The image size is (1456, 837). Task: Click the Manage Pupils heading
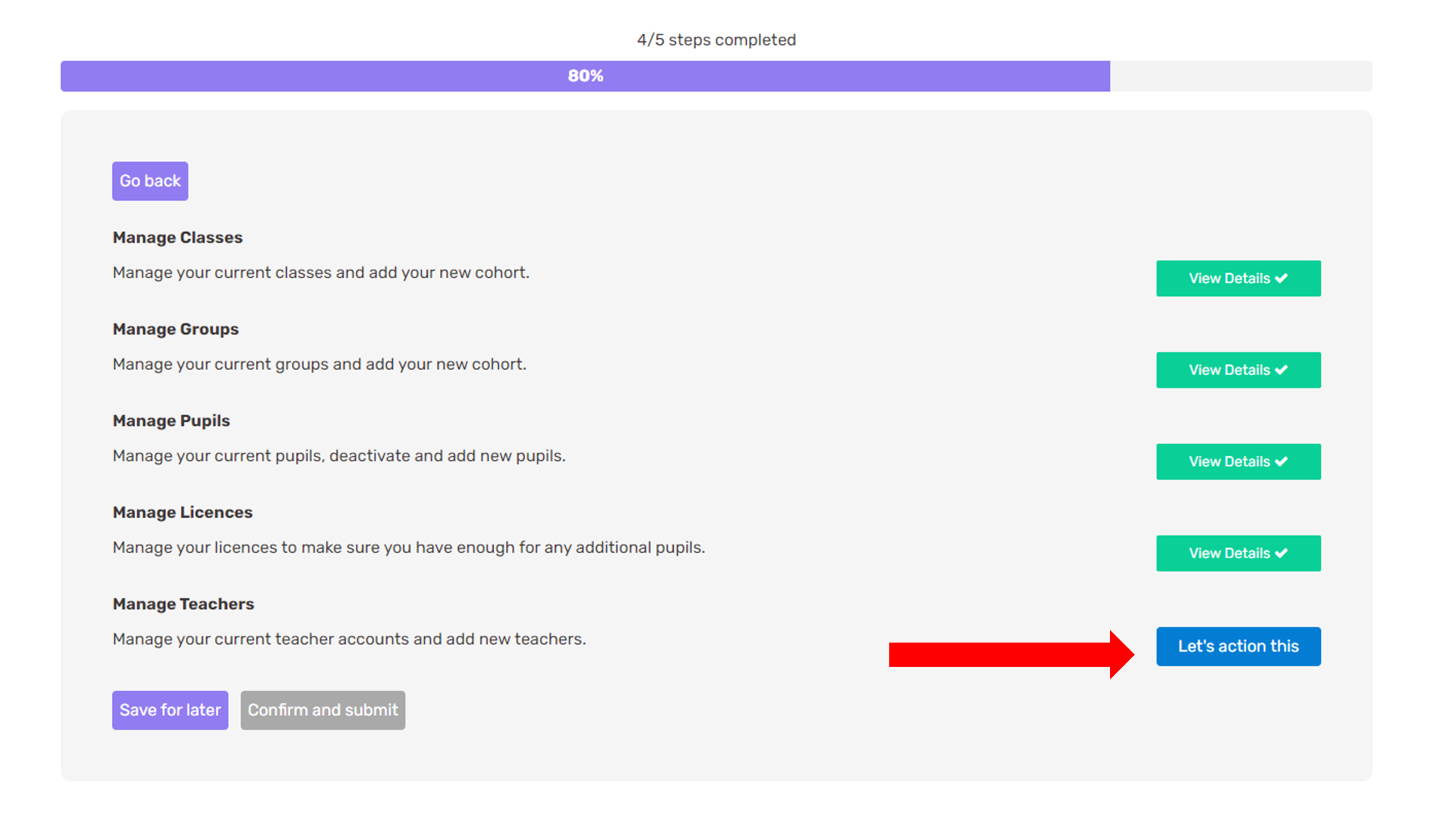pyautogui.click(x=171, y=421)
